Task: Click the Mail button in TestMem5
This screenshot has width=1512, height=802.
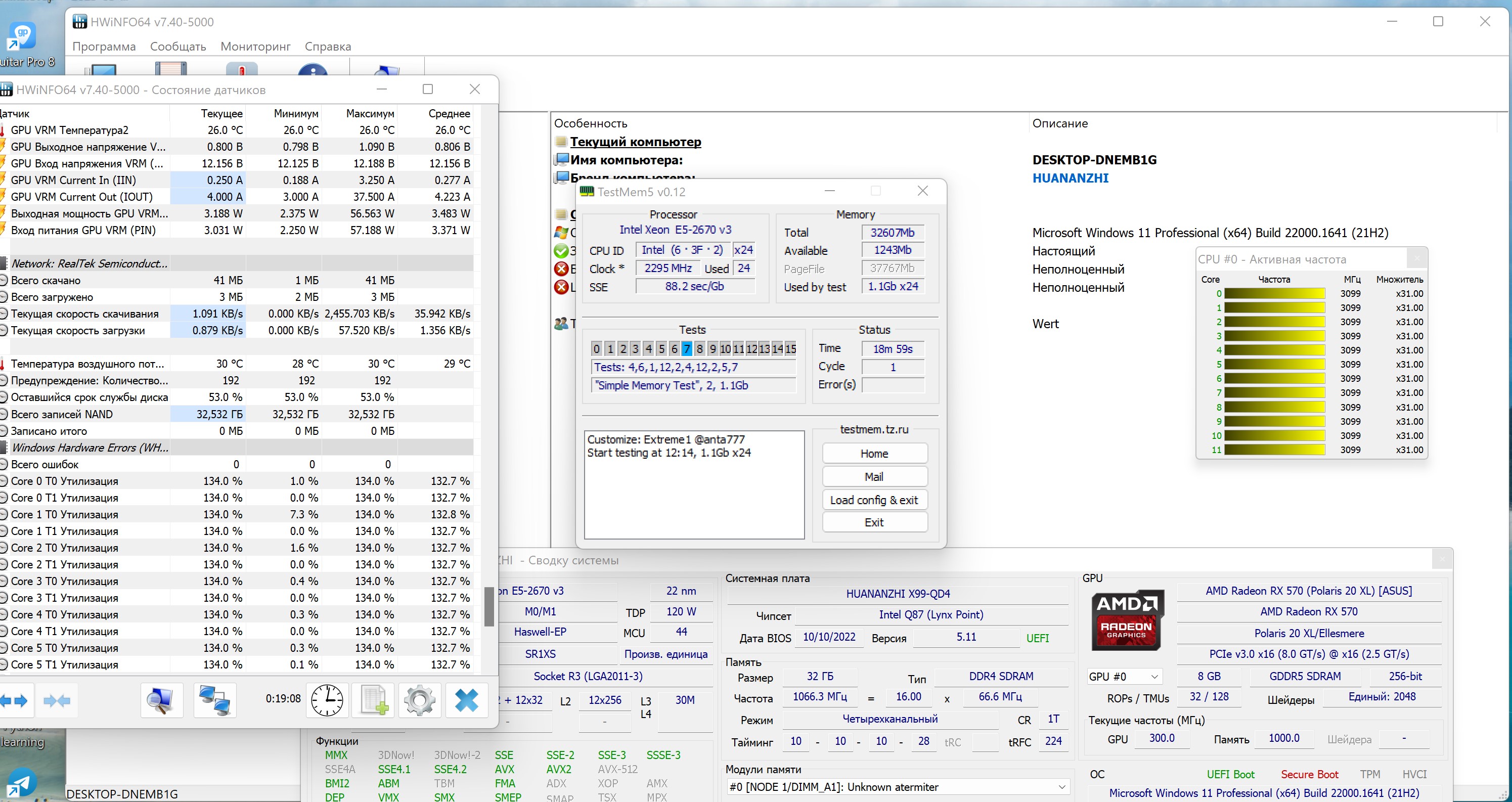Action: [874, 477]
